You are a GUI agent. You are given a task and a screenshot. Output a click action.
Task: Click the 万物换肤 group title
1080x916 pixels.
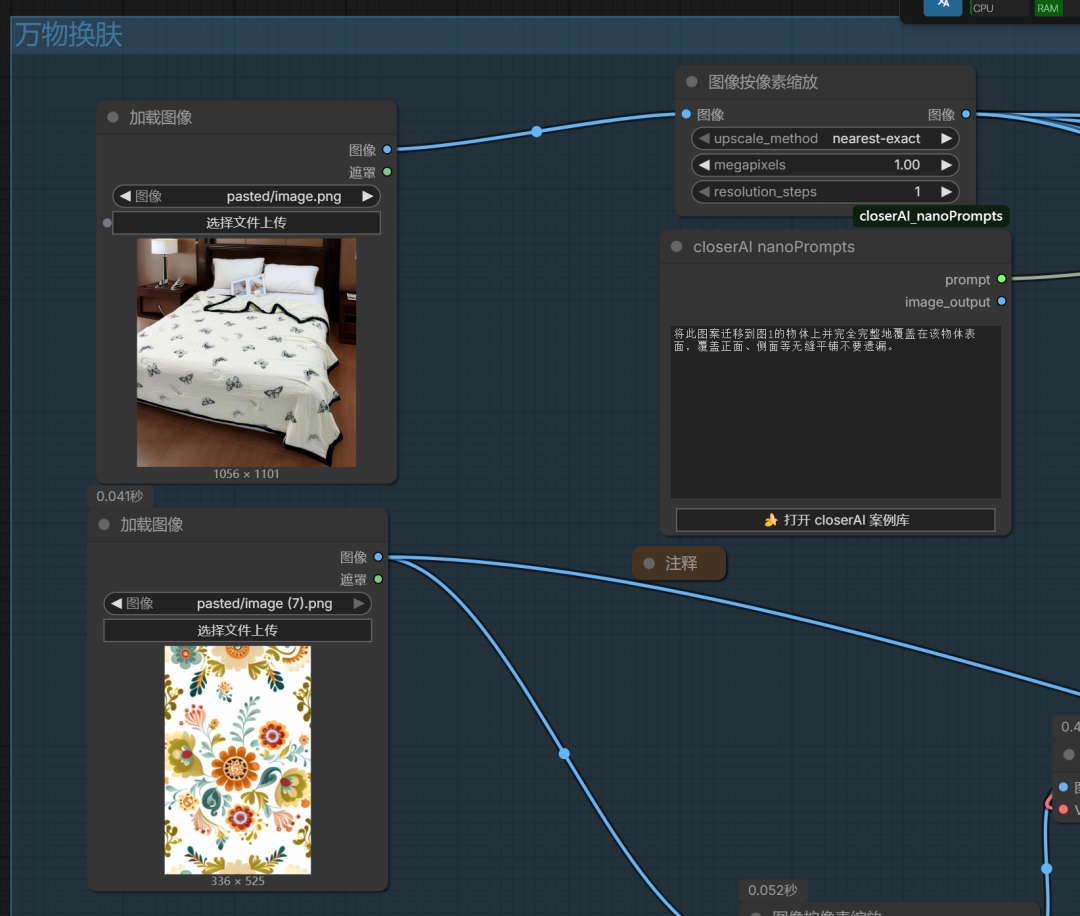[x=68, y=34]
